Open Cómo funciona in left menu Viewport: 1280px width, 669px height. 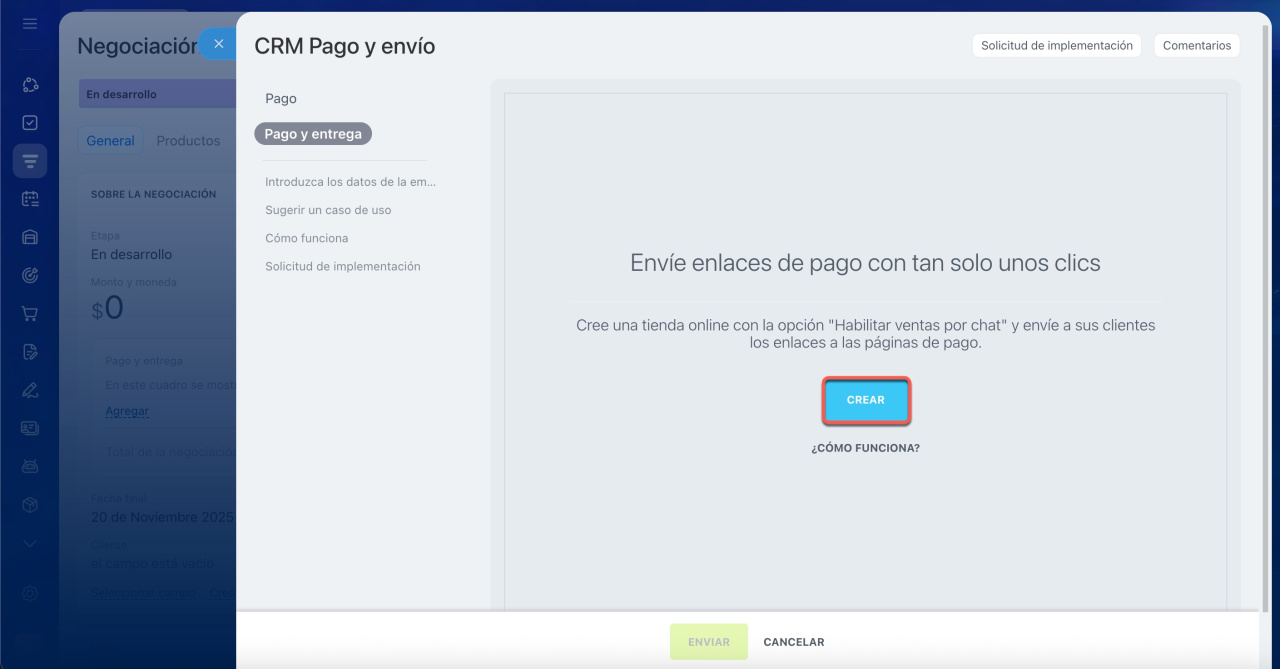coord(306,238)
